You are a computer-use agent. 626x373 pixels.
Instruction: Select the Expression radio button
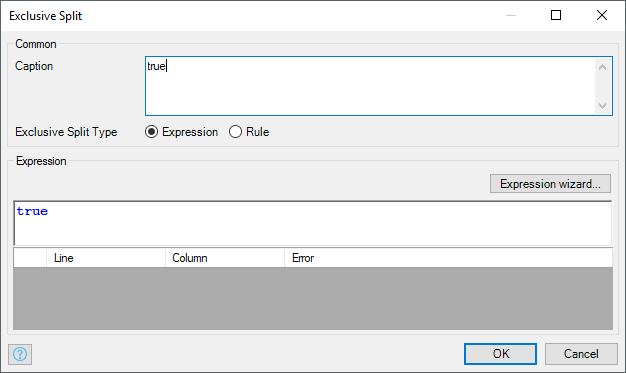151,132
